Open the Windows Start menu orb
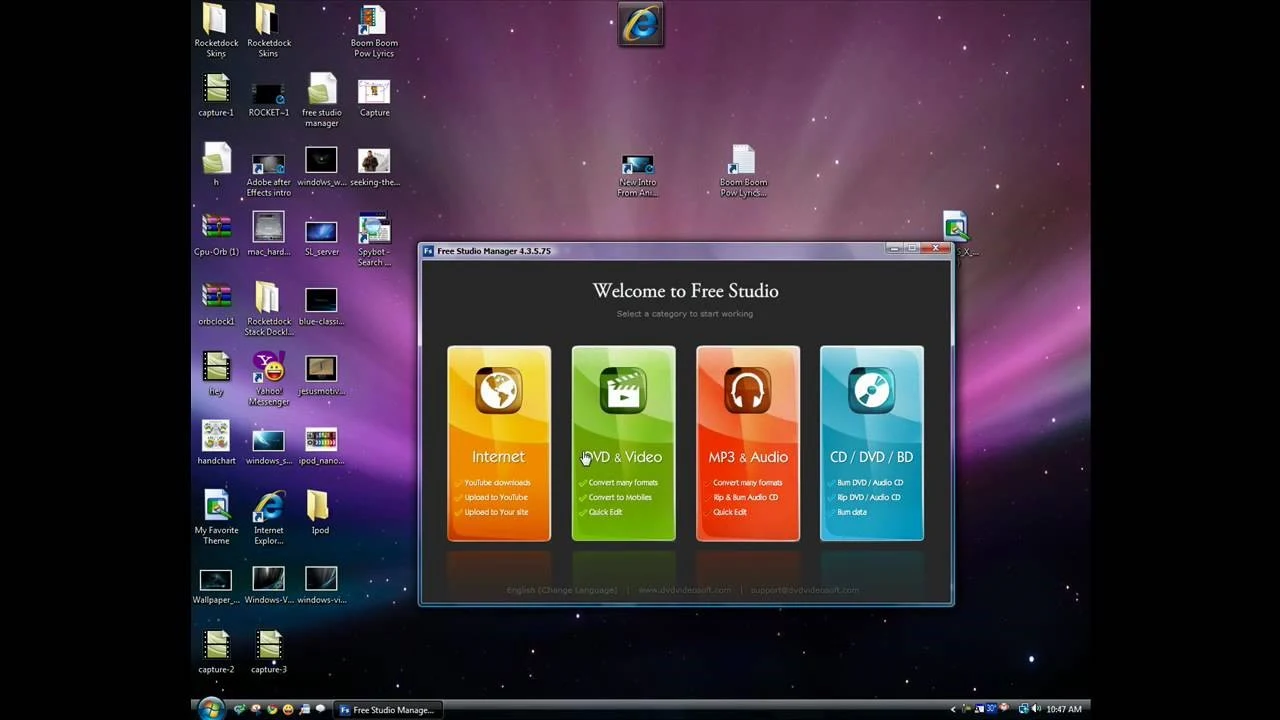 click(211, 709)
